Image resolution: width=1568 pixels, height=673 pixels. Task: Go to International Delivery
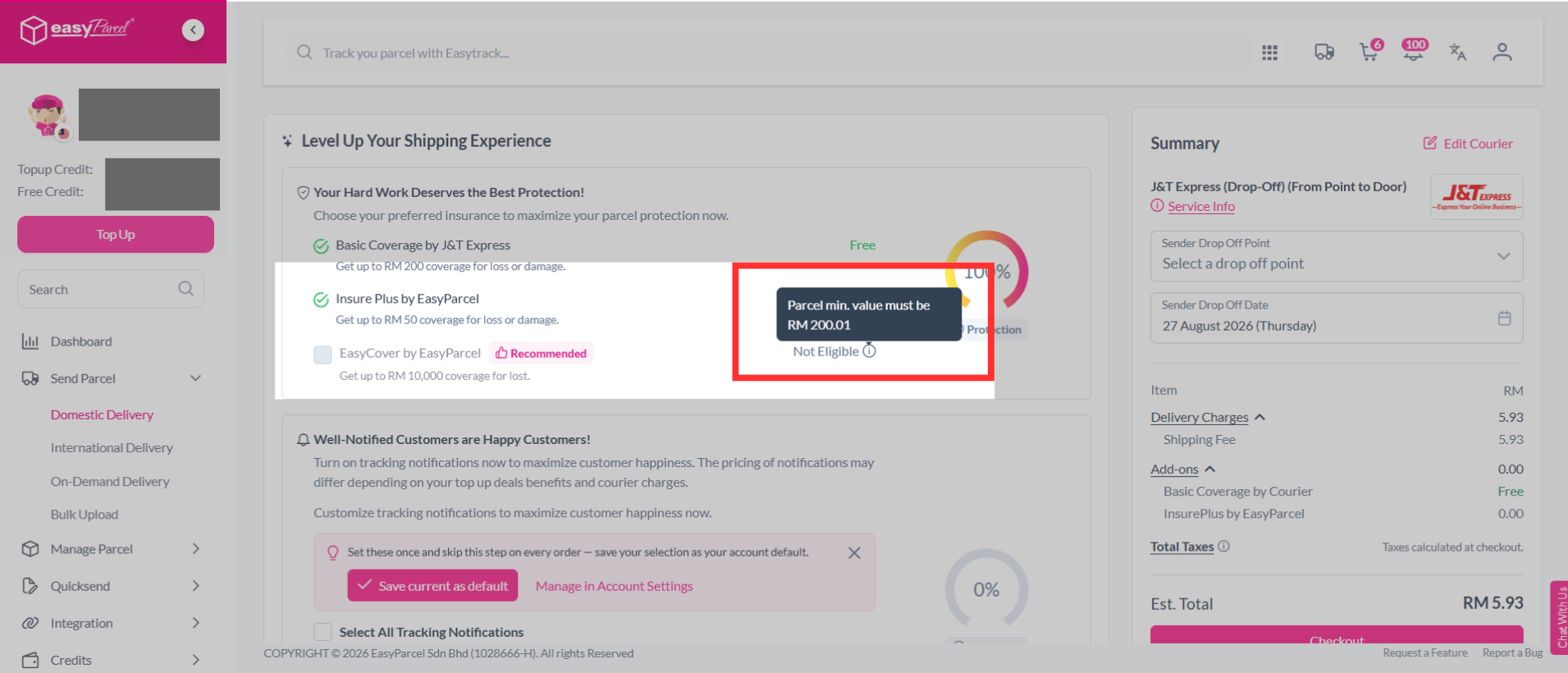pos(112,447)
